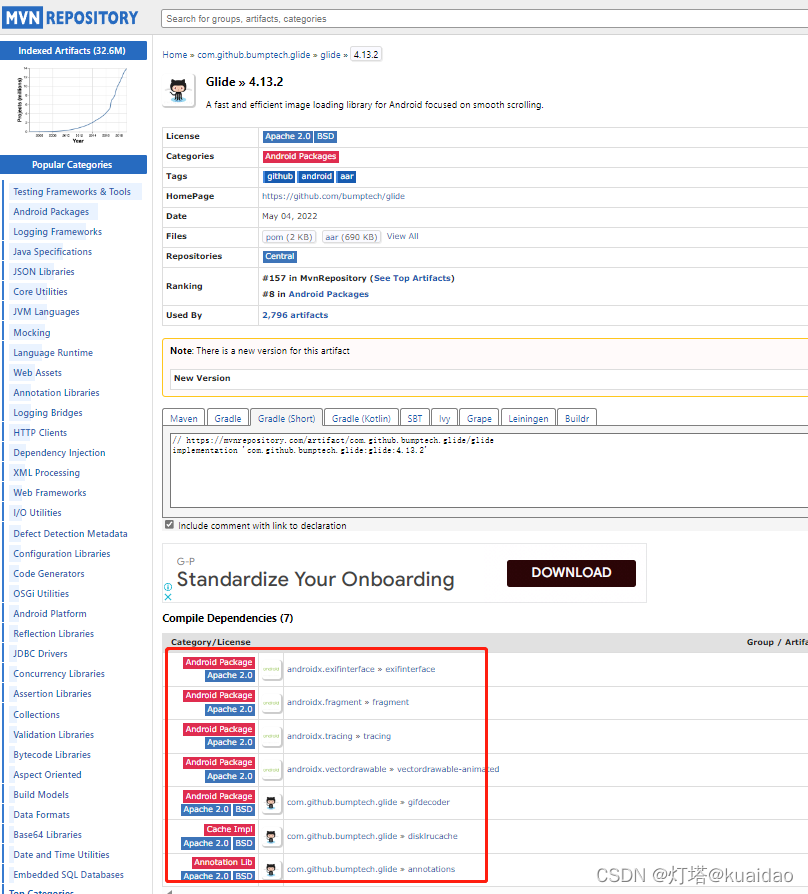The width and height of the screenshot is (808, 894).
Task: Click the Glide GitHub octocat logo
Action: coord(178,91)
